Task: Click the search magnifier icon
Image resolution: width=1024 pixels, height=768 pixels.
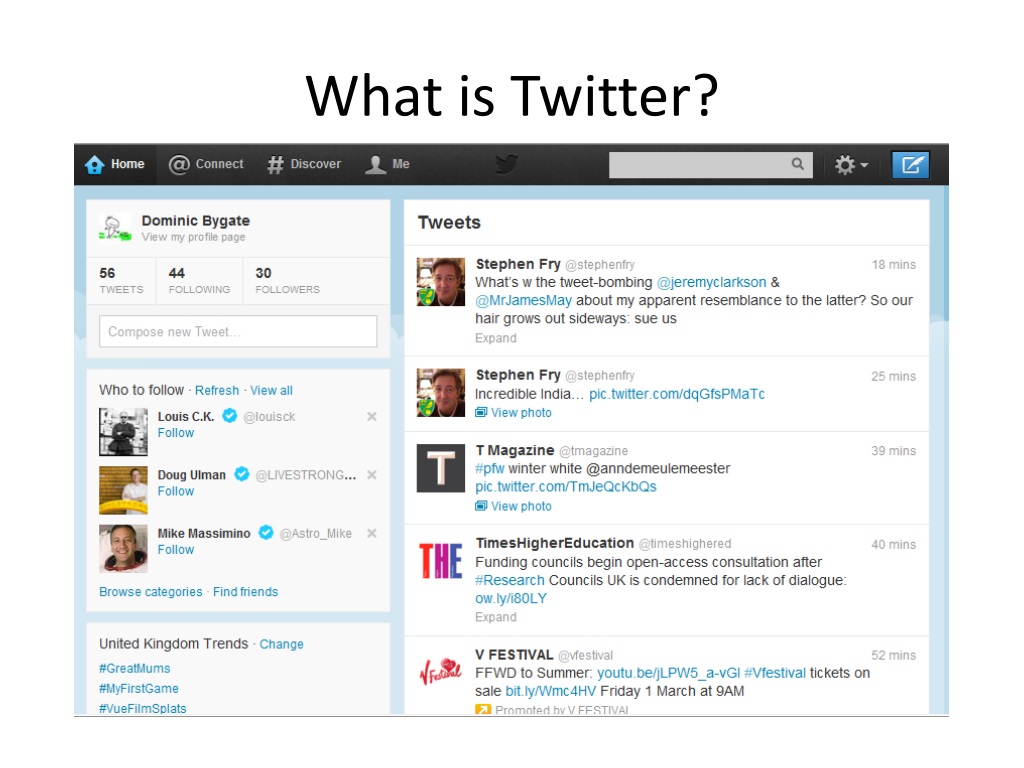Action: (x=797, y=164)
